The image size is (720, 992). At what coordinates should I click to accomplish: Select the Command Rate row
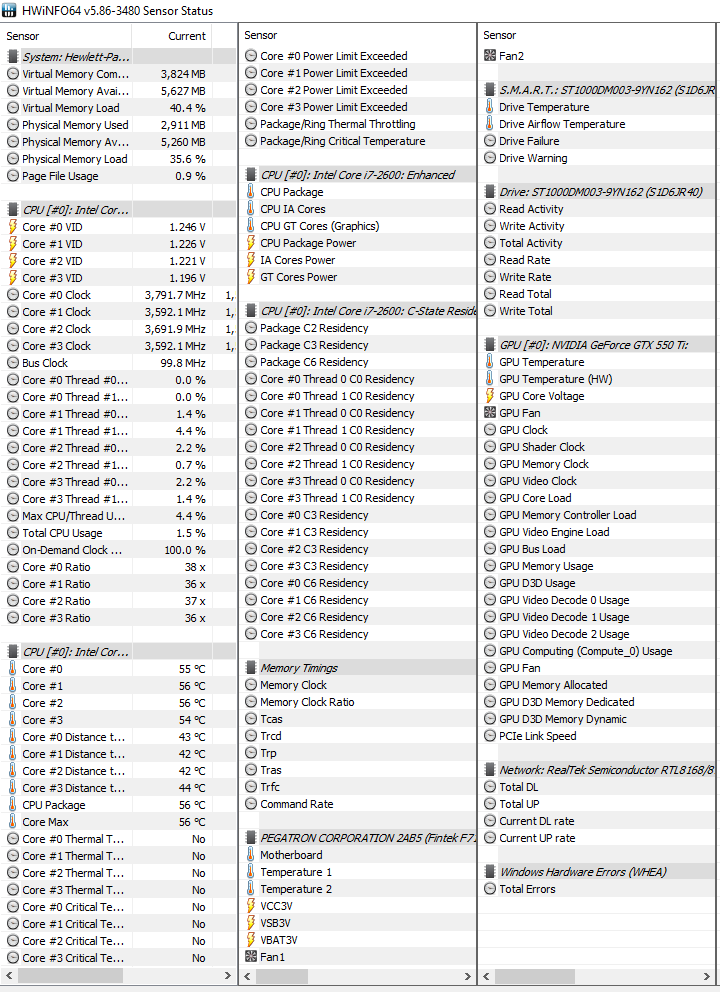coord(358,804)
